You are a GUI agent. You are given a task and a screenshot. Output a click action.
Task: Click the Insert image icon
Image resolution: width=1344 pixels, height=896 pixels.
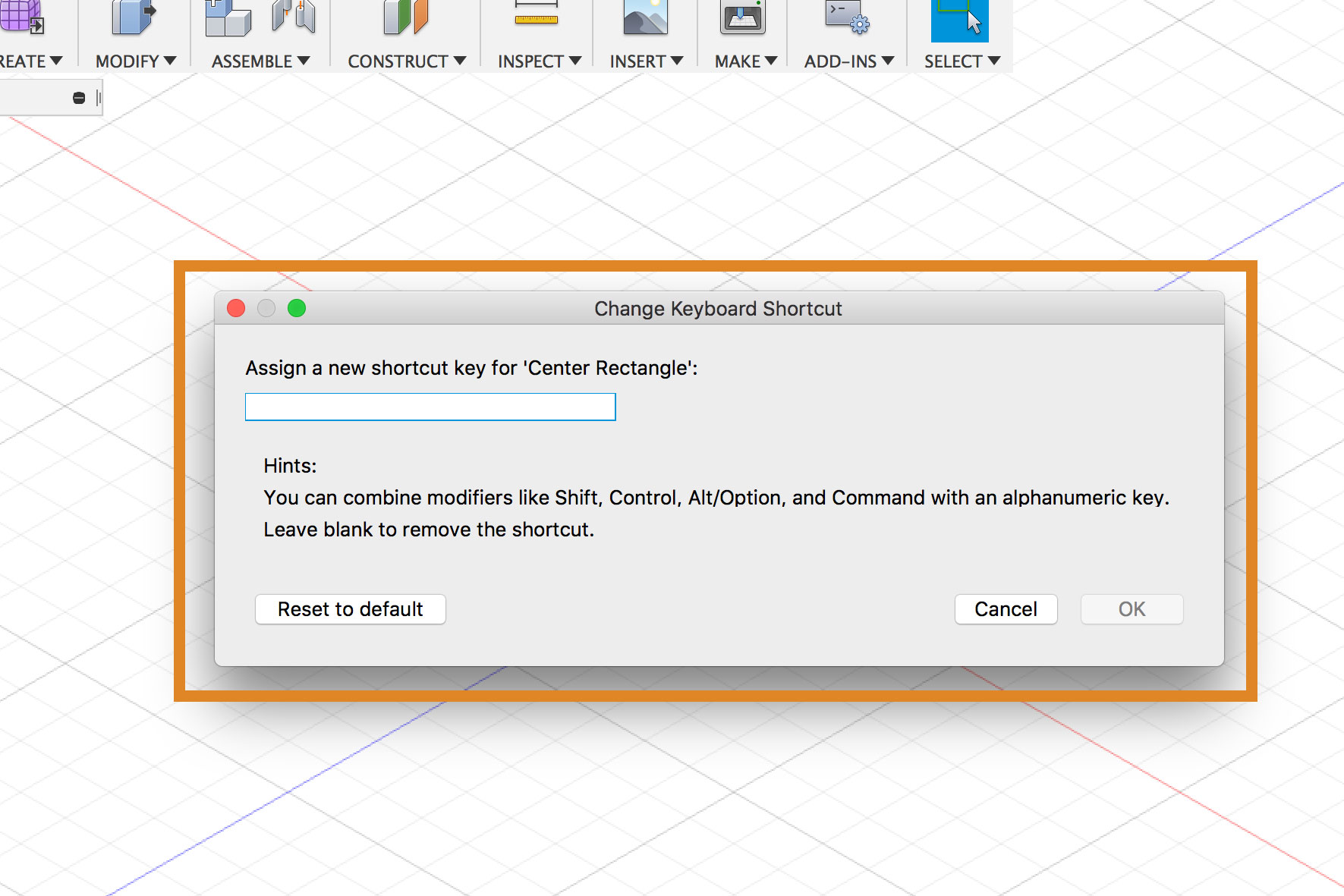click(646, 17)
